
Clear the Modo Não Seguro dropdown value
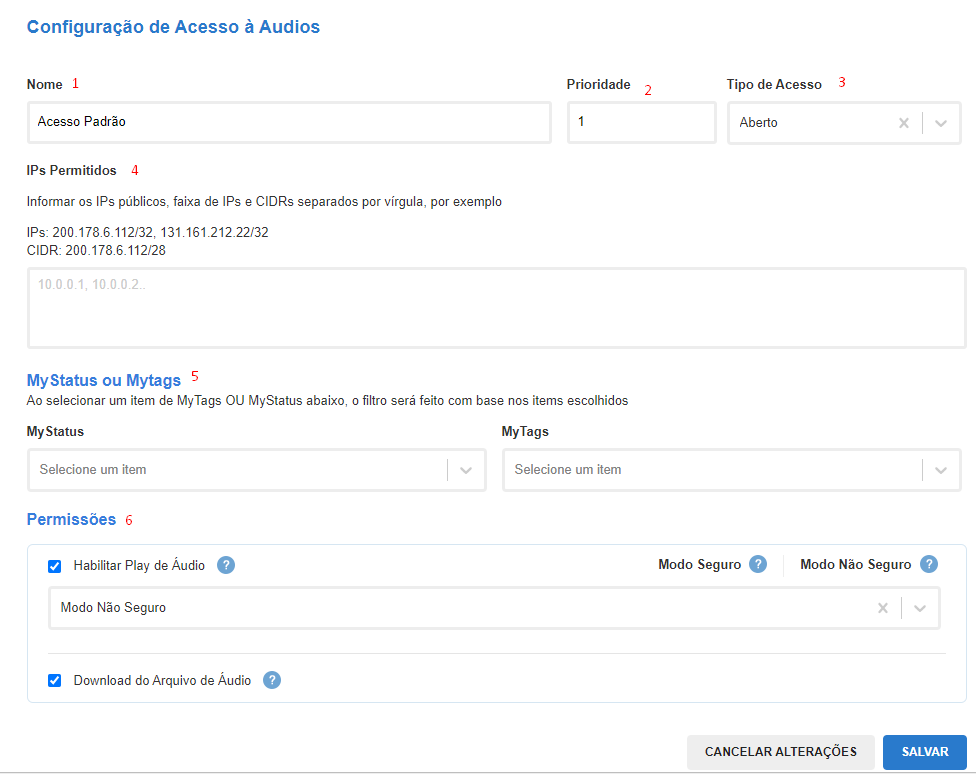(883, 608)
